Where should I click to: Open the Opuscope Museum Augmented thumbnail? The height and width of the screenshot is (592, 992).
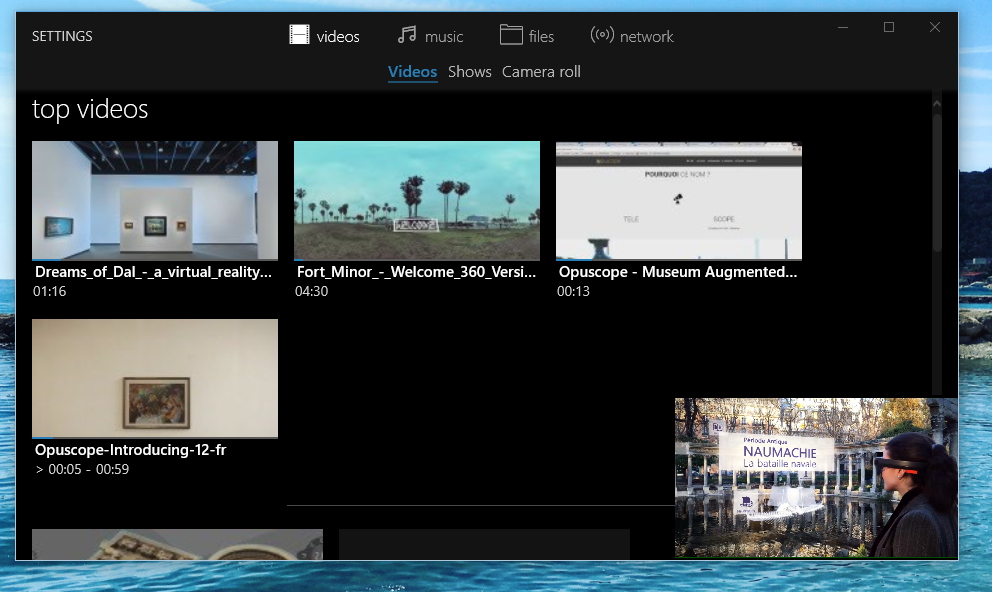679,200
